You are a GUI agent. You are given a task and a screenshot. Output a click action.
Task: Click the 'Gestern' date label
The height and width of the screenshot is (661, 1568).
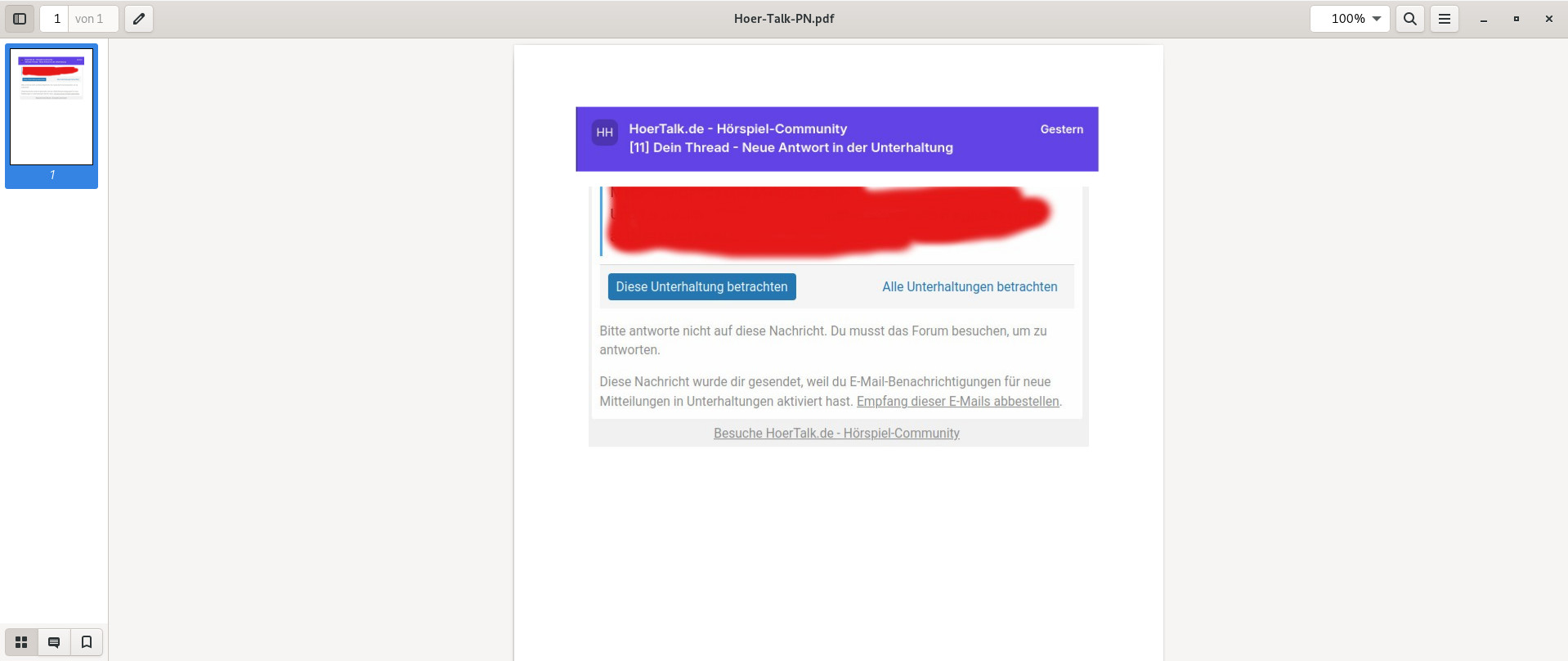pyautogui.click(x=1061, y=129)
